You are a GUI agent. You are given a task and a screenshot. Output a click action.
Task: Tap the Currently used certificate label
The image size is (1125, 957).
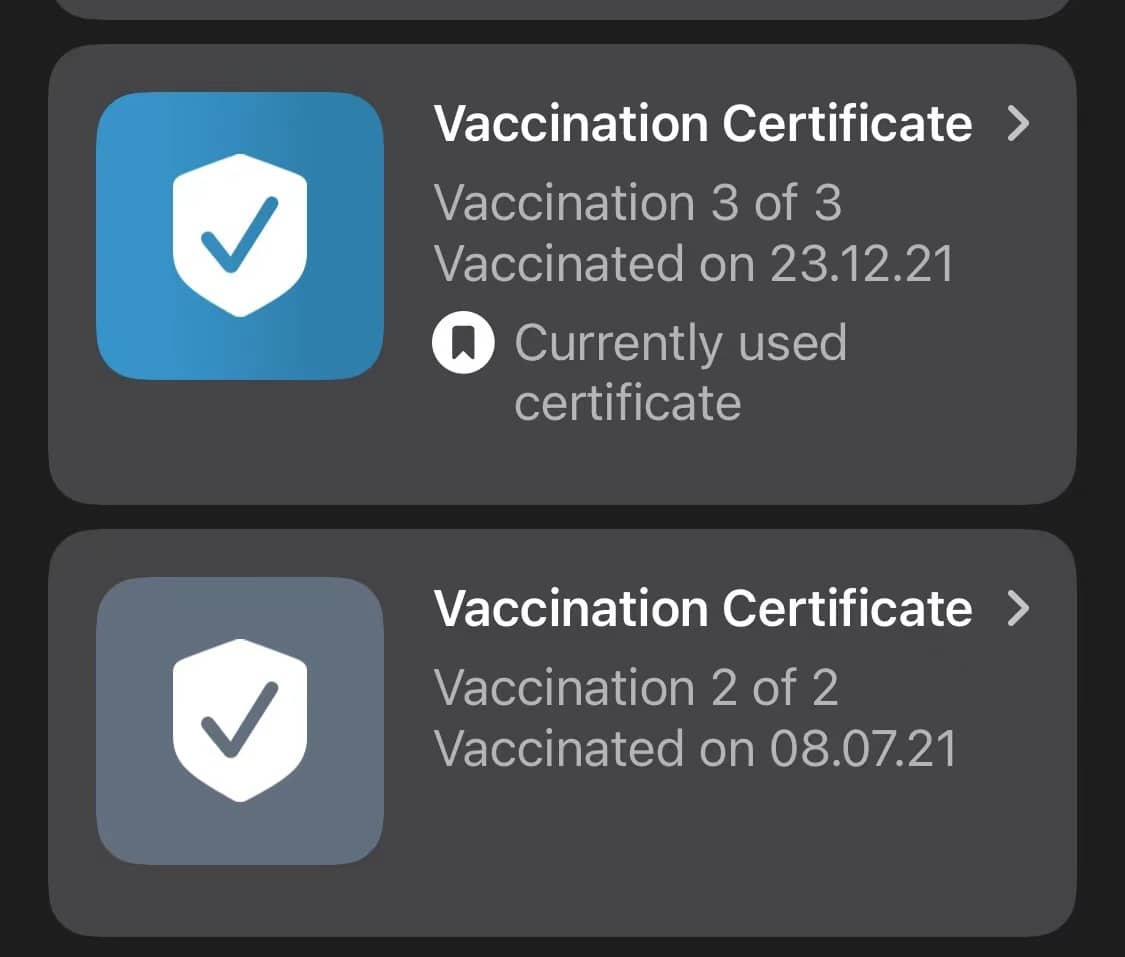680,372
